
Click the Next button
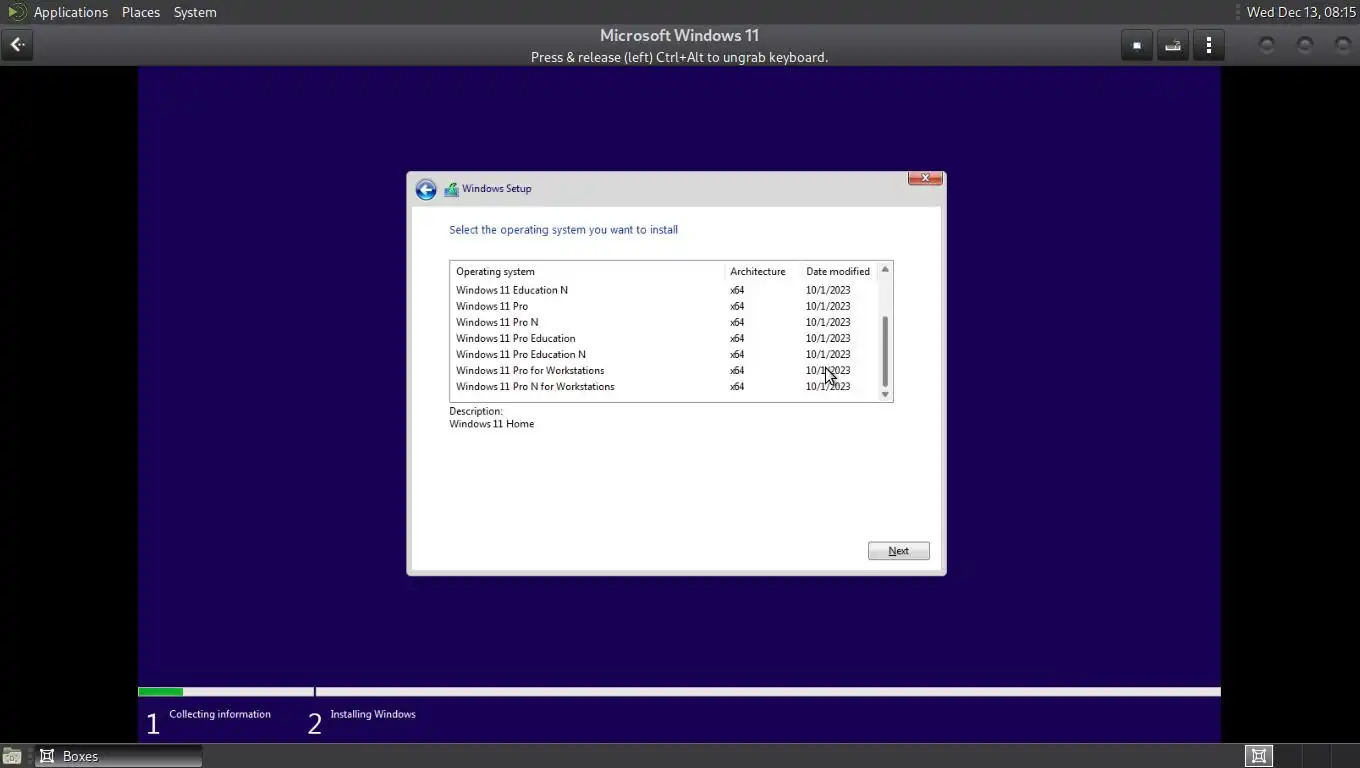pos(898,551)
